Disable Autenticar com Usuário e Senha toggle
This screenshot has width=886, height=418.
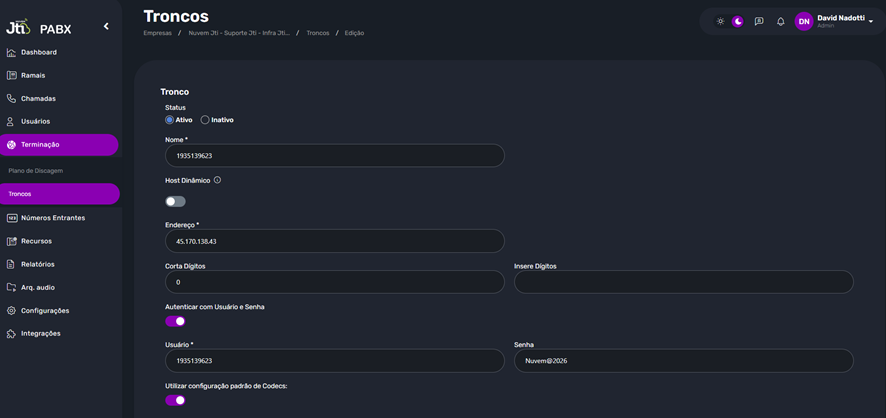(x=175, y=321)
